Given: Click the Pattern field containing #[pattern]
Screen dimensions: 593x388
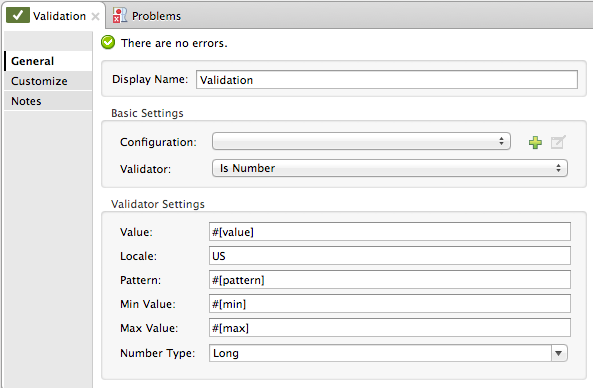Looking at the screenshot, I should pyautogui.click(x=390, y=280).
